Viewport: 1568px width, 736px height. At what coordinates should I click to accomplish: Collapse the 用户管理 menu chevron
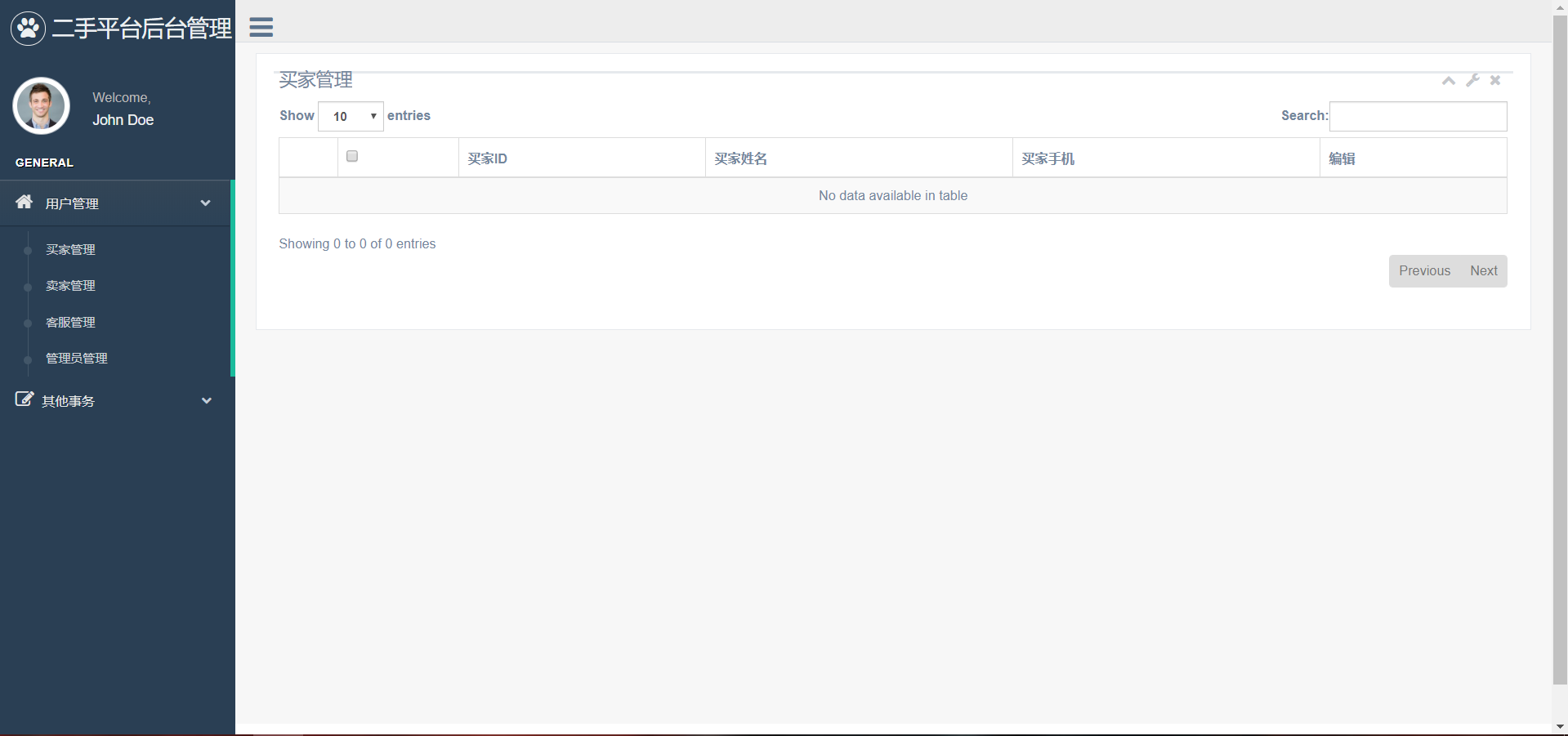coord(206,203)
